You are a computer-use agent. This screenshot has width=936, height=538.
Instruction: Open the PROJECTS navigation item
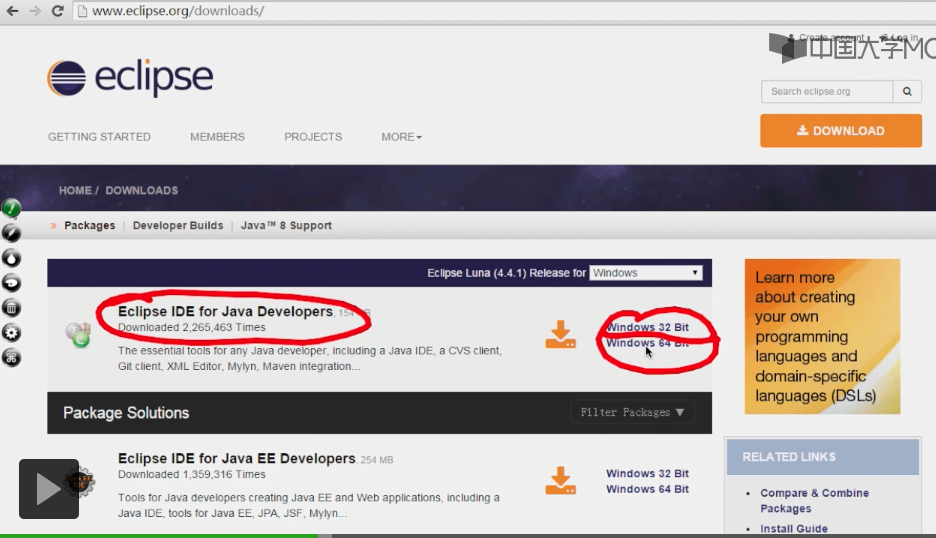313,137
